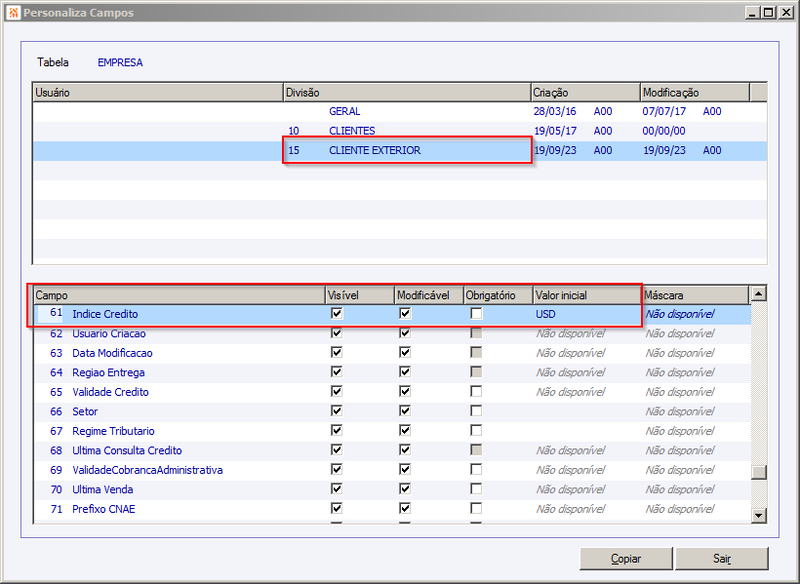The height and width of the screenshot is (584, 800).
Task: Click the application icon in the title bar
Action: tap(13, 12)
